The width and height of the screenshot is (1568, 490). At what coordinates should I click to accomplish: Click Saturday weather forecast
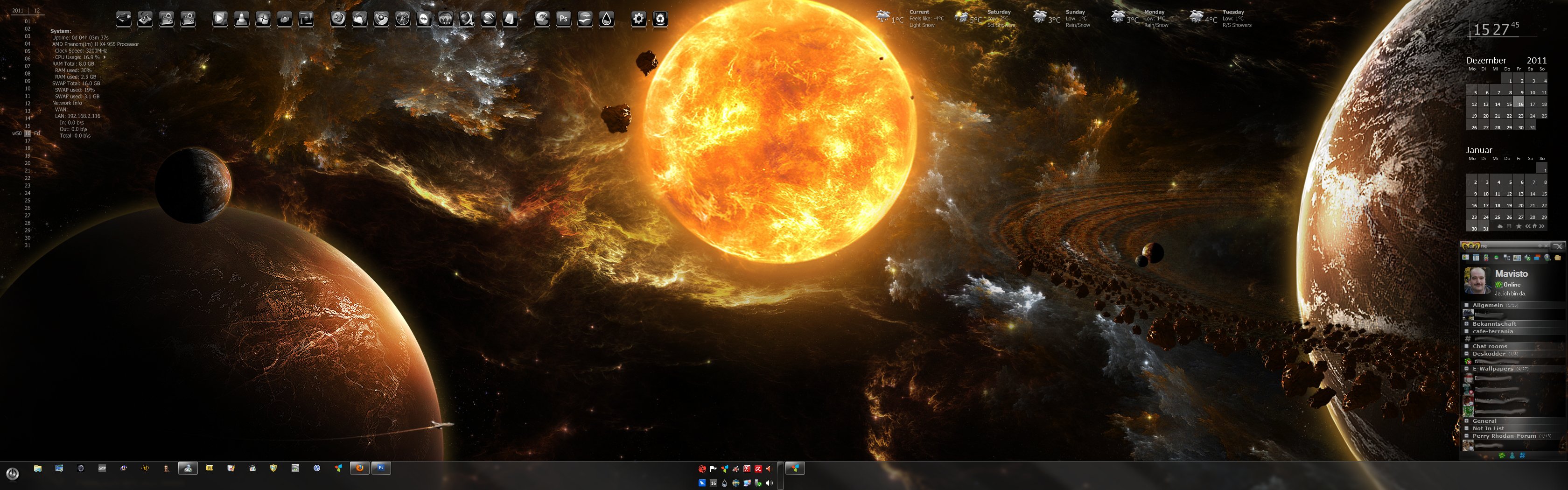click(985, 18)
